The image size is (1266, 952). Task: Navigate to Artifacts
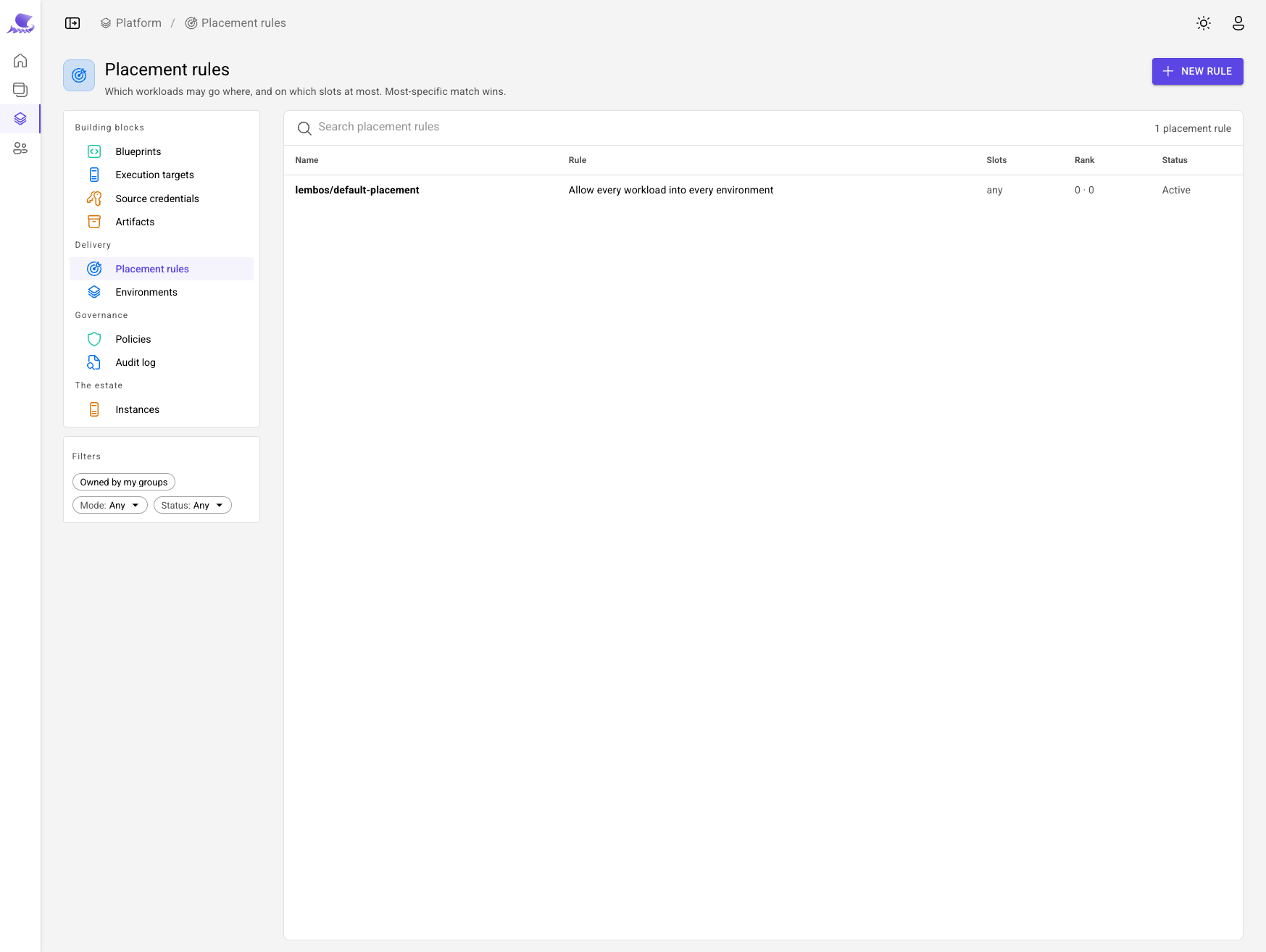(x=162, y=222)
